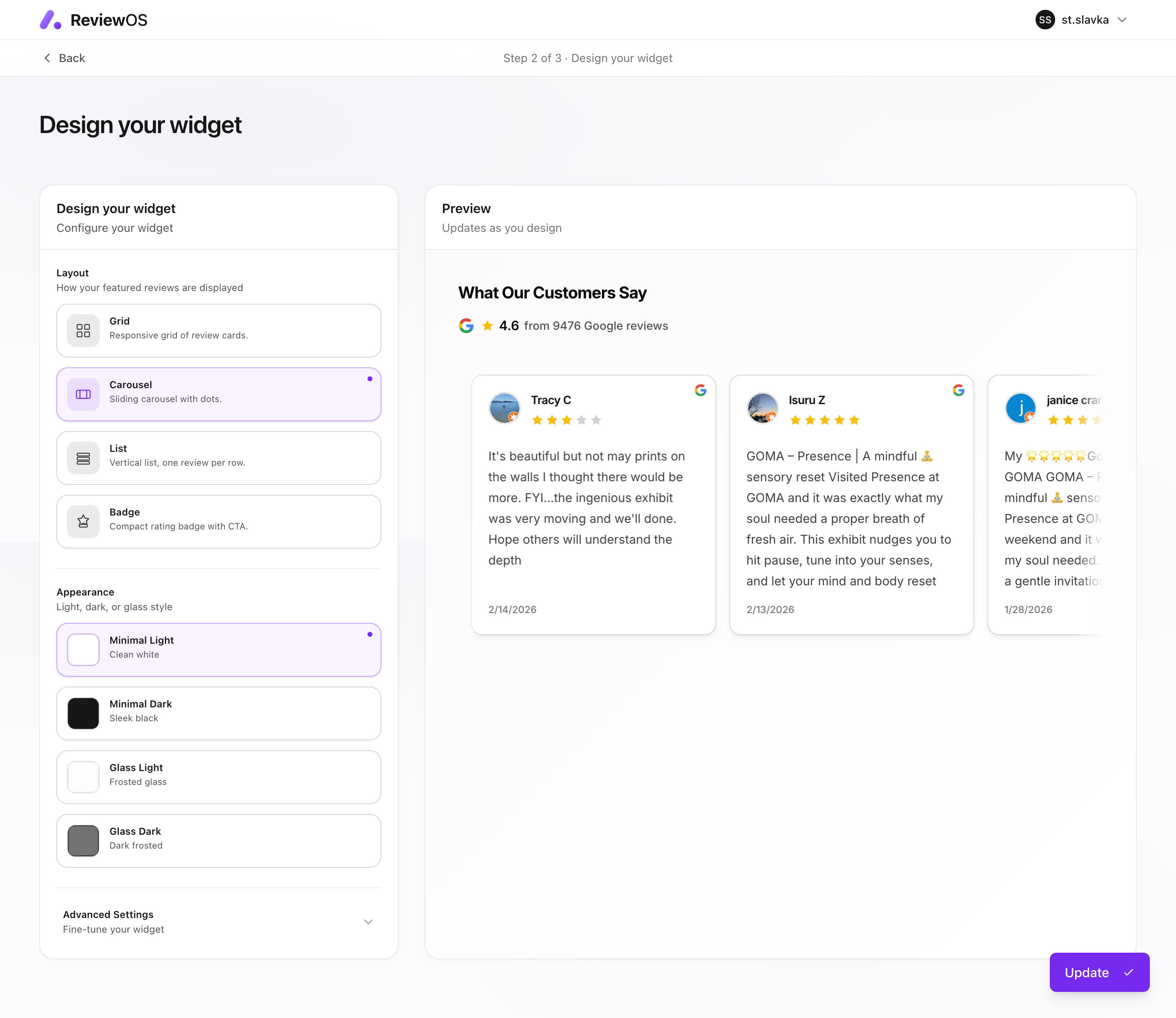Click the SS user avatar
Image resolution: width=1176 pixels, height=1018 pixels.
(1045, 20)
